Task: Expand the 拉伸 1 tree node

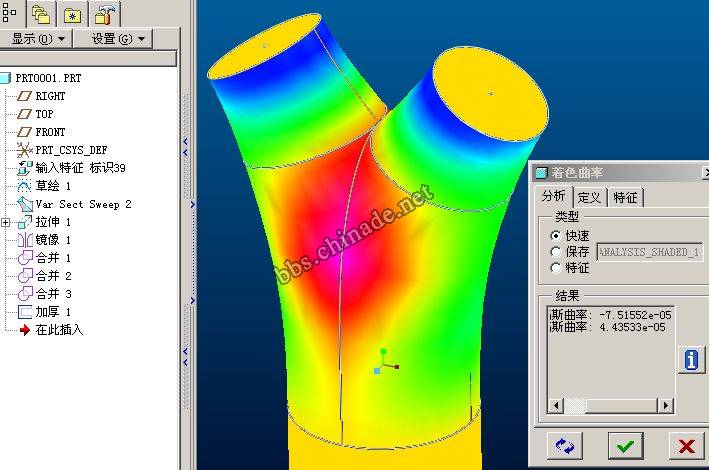Action: [x=6, y=222]
